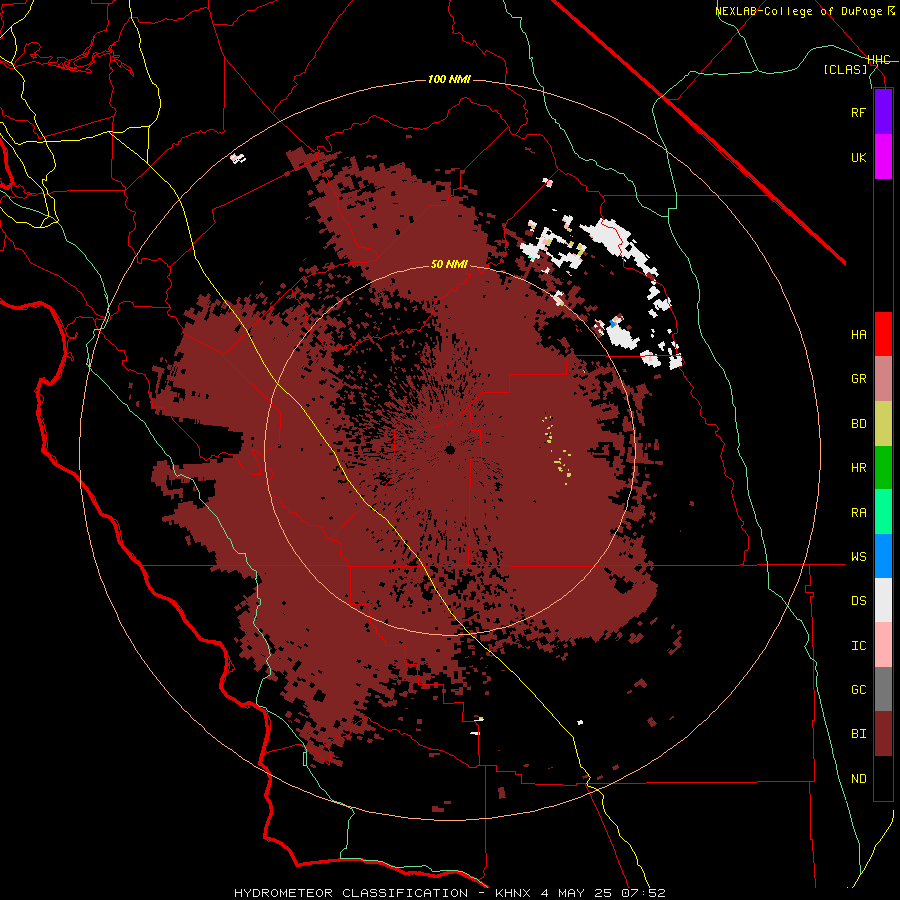Image resolution: width=900 pixels, height=900 pixels.
Task: Click the HR legend label
Action: 858,468
